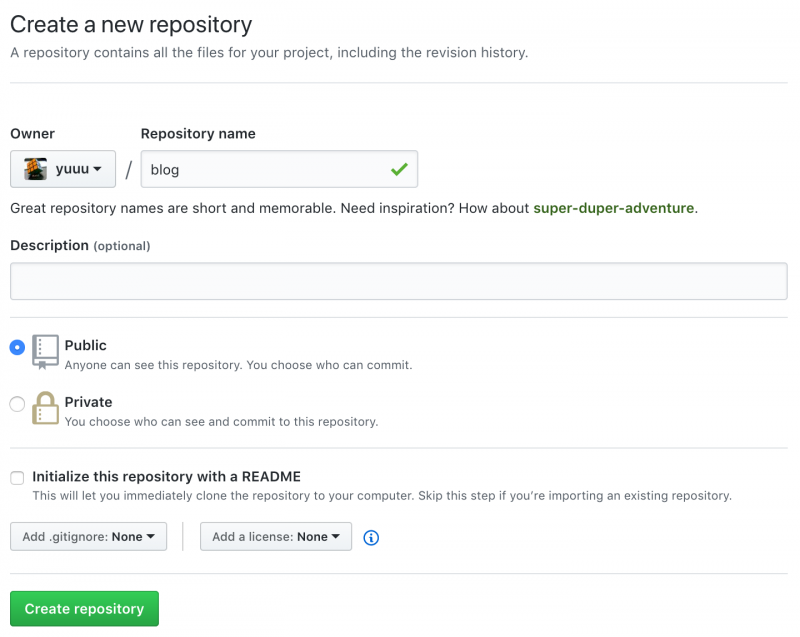This screenshot has height=637, width=800.
Task: Click the book icon beside Public
Action: (46, 352)
